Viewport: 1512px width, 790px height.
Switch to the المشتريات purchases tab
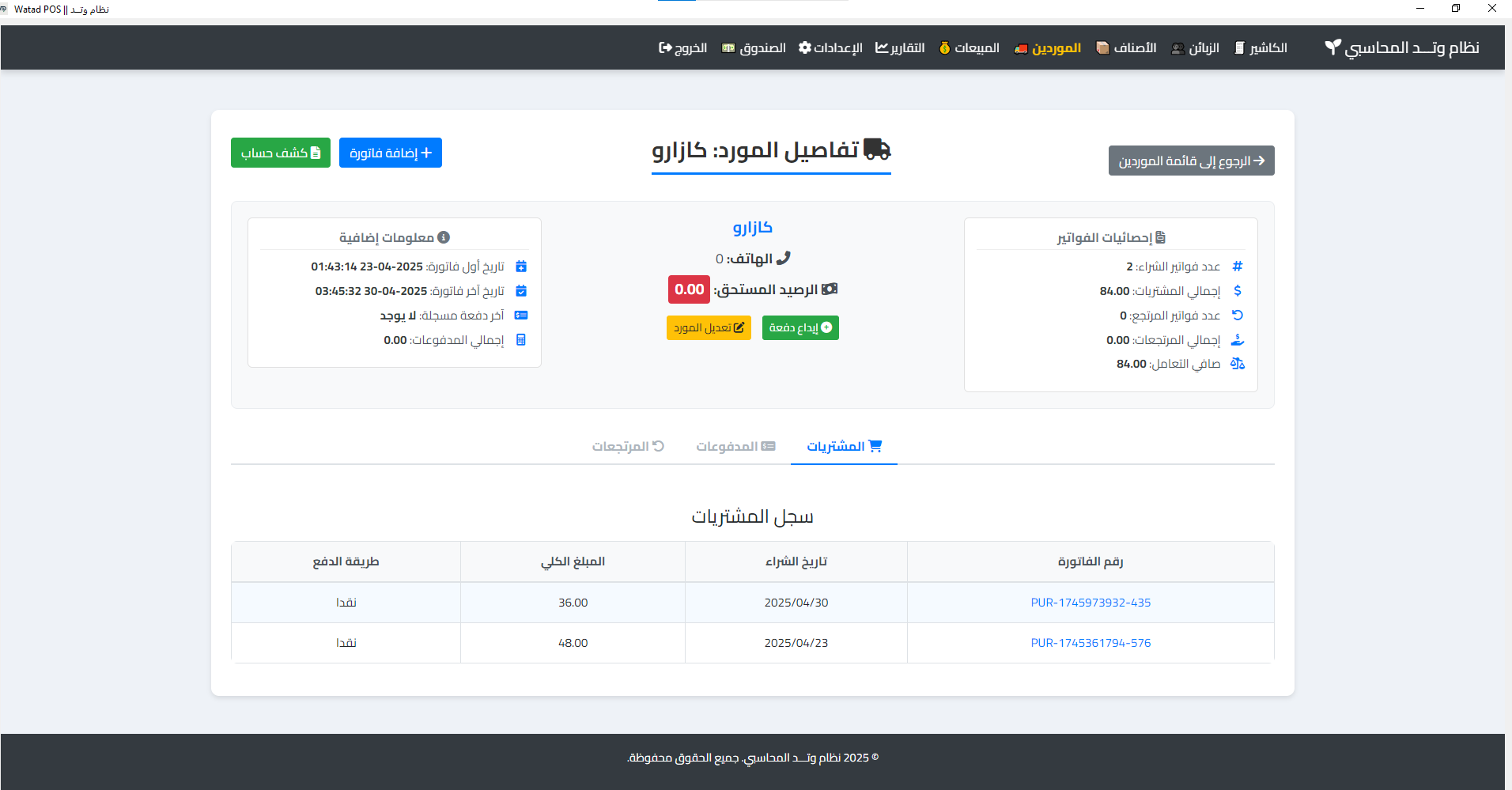(844, 446)
